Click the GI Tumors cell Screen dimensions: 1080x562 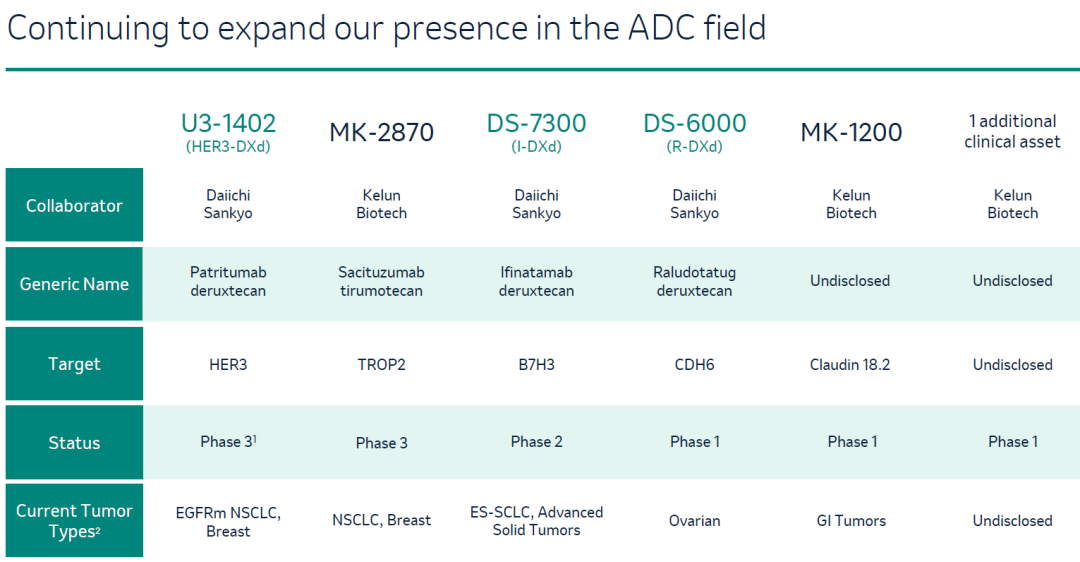click(x=850, y=521)
